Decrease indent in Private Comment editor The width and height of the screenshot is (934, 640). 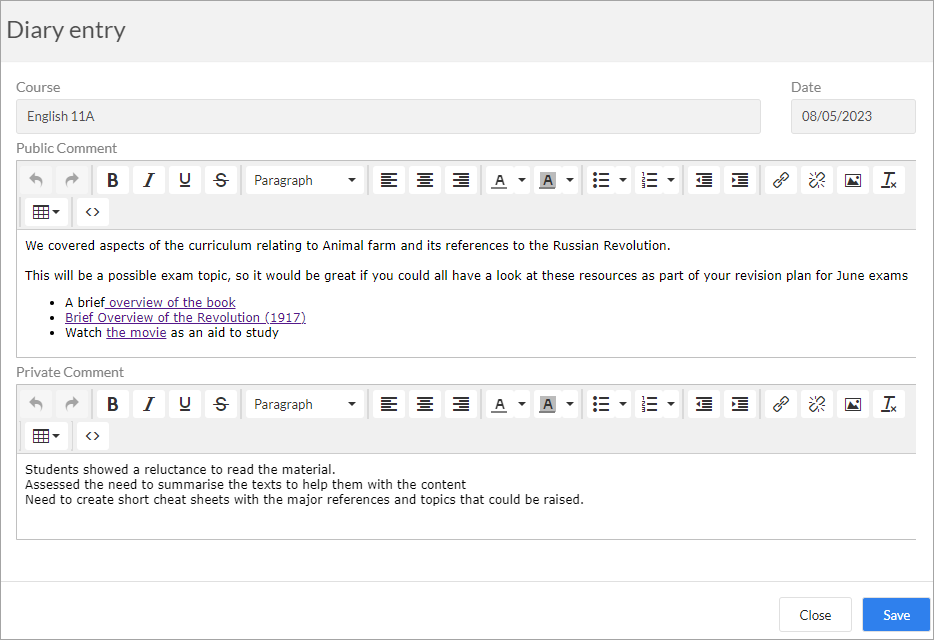tap(704, 404)
